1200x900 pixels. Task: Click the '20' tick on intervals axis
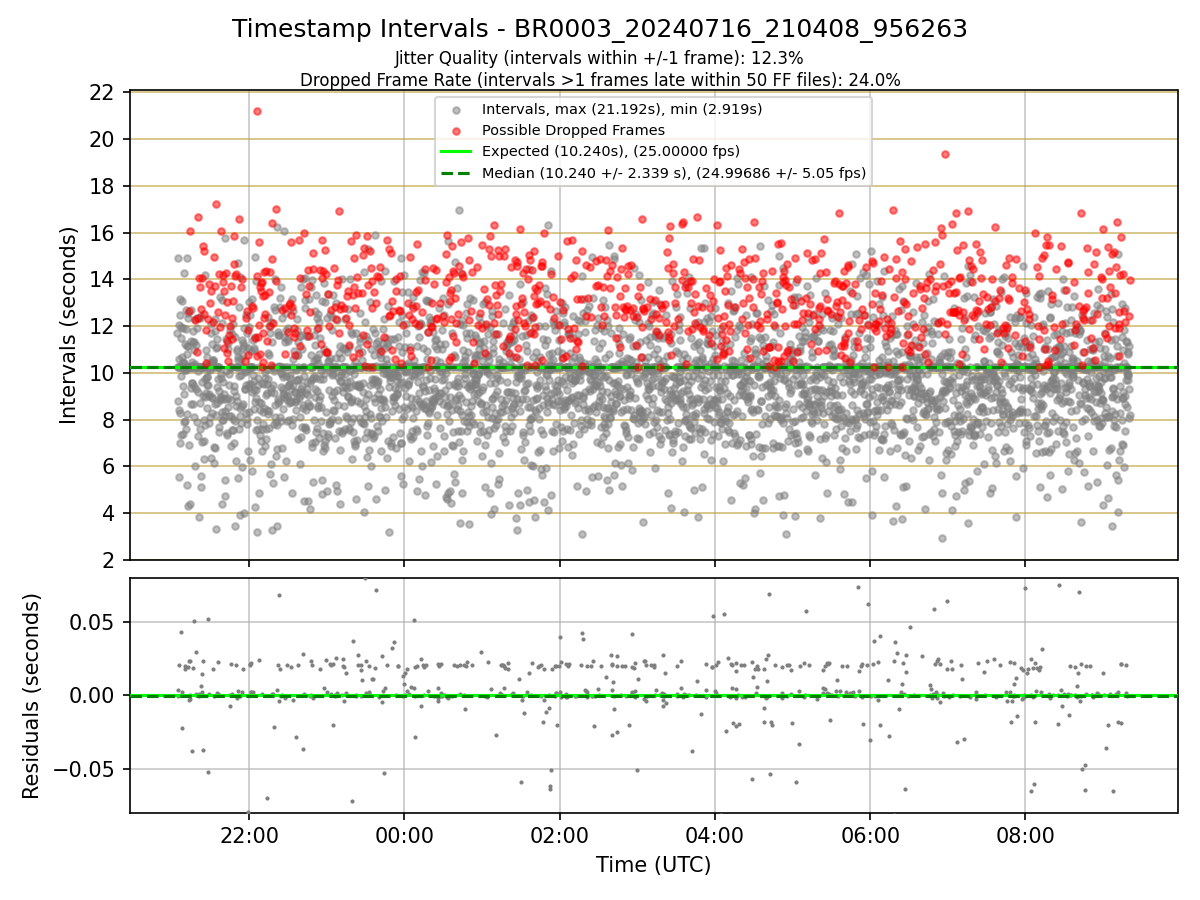click(102, 140)
